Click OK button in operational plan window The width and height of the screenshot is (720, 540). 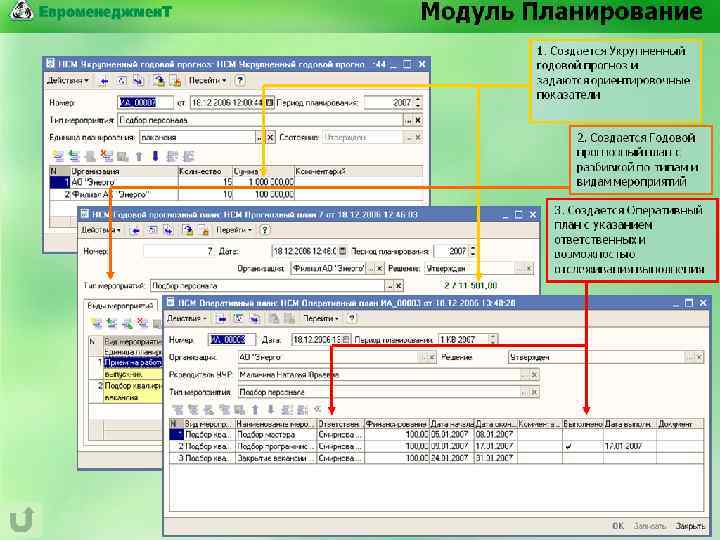coord(619,526)
